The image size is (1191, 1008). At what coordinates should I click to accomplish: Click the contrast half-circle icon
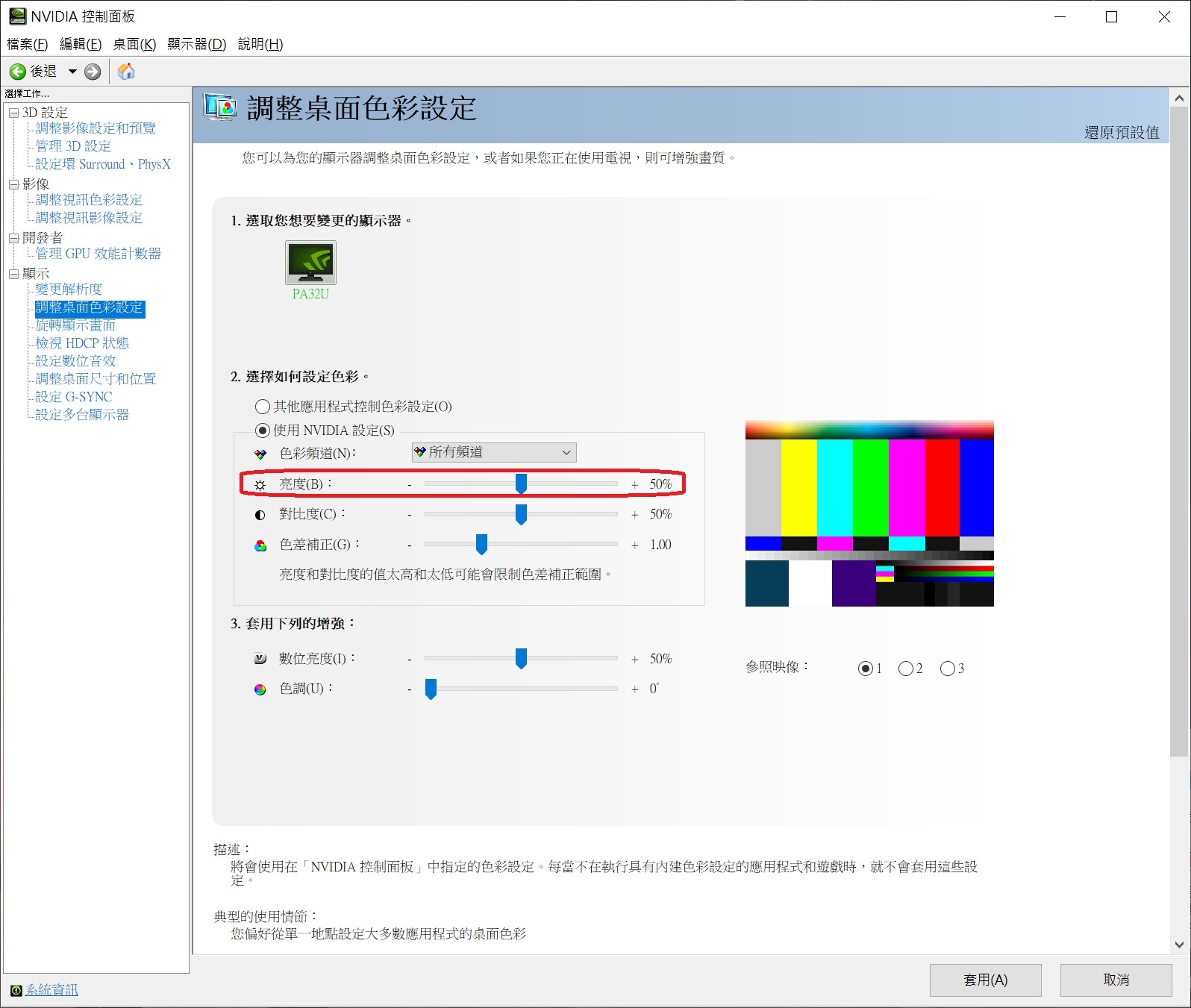point(260,515)
